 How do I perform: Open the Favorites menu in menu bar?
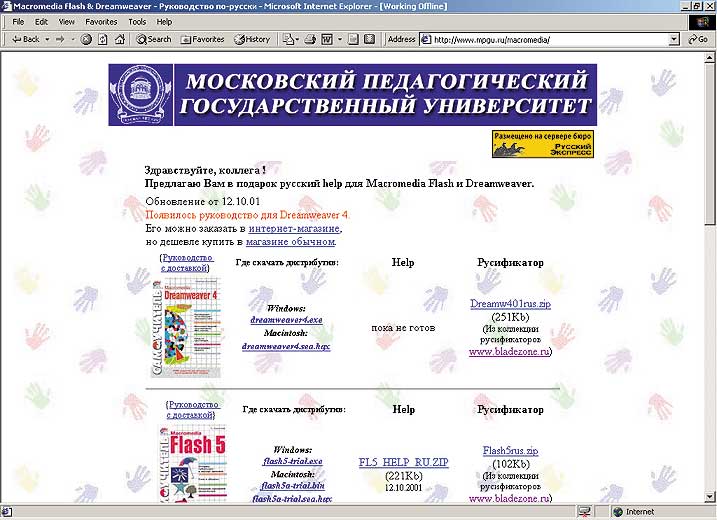pos(101,21)
